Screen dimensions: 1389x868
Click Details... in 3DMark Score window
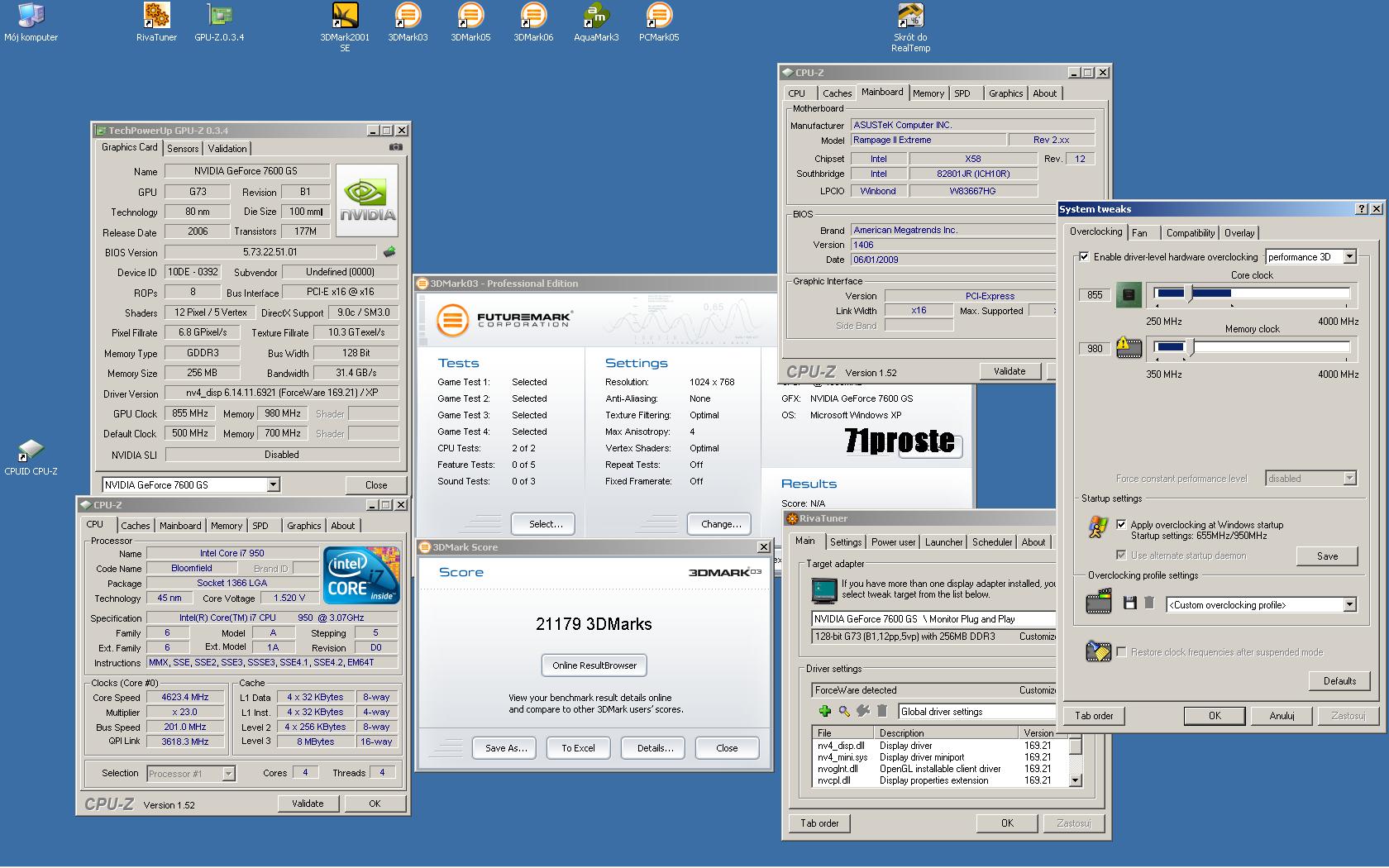click(655, 748)
